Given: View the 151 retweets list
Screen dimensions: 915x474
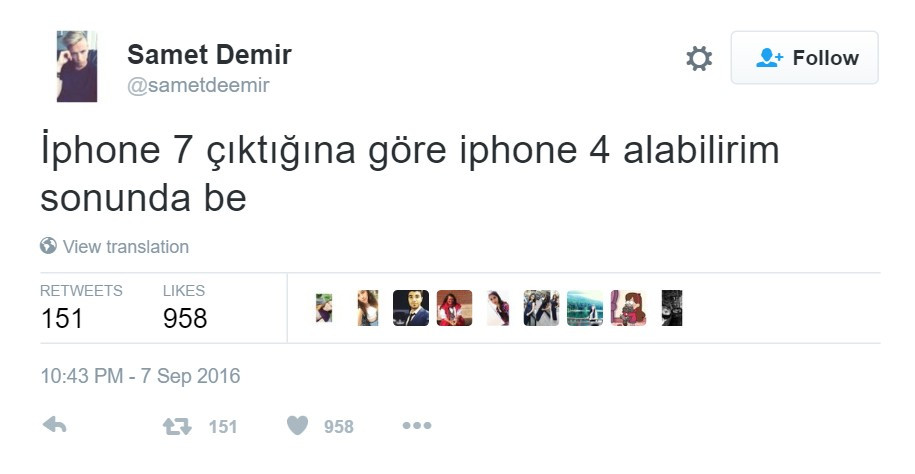Looking at the screenshot, I should pos(81,308).
